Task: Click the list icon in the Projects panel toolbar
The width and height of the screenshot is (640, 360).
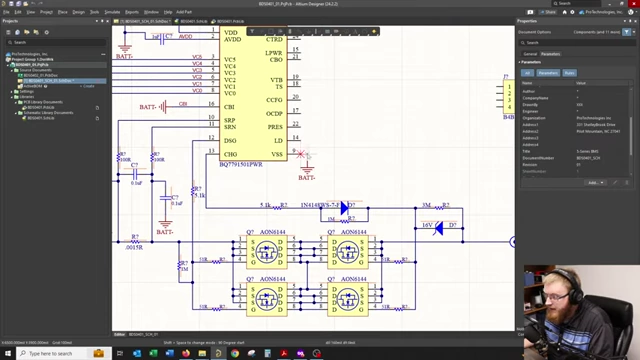Action: coord(8,32)
